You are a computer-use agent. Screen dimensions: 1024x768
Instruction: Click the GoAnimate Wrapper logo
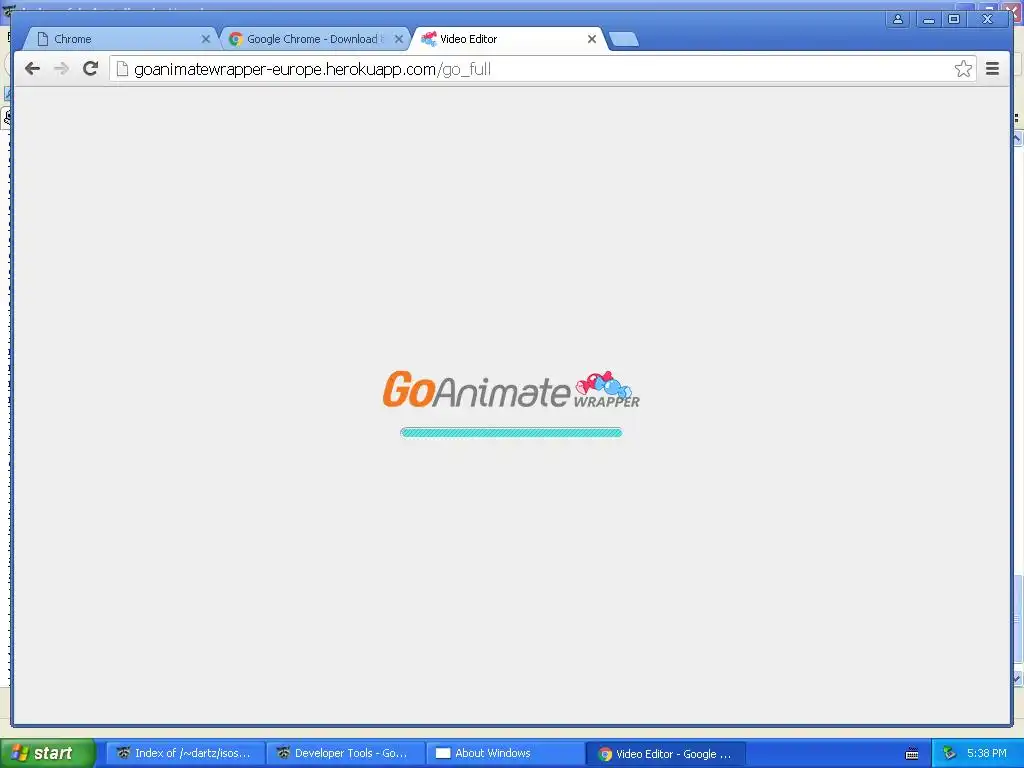[x=511, y=390]
